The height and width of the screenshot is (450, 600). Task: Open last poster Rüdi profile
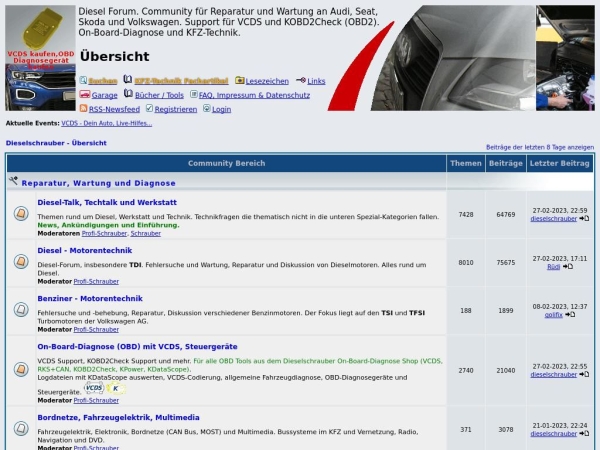553,267
